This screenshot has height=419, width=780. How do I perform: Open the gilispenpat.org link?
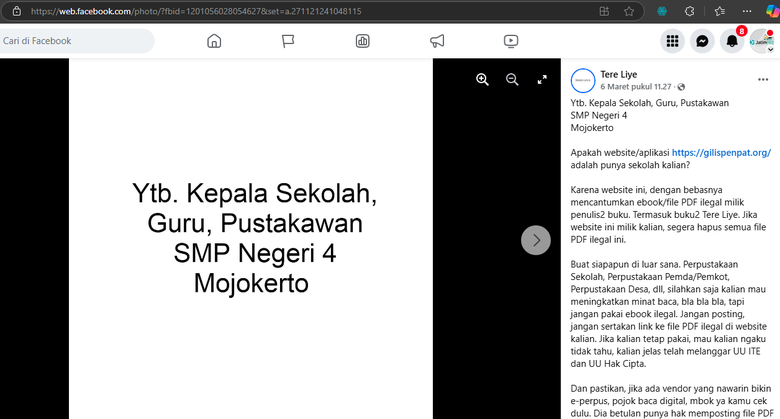click(x=721, y=152)
